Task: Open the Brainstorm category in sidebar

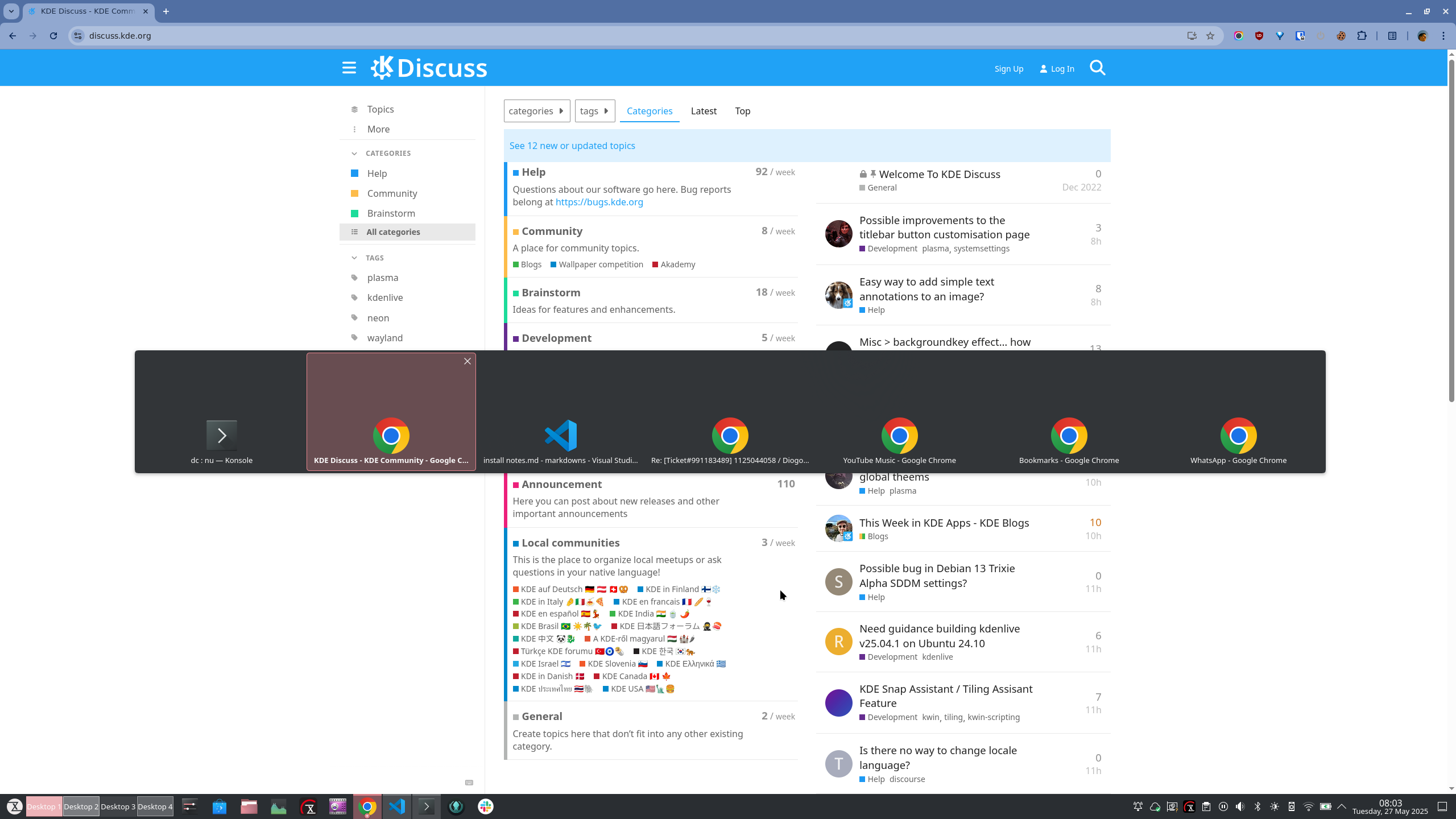Action: [x=391, y=213]
